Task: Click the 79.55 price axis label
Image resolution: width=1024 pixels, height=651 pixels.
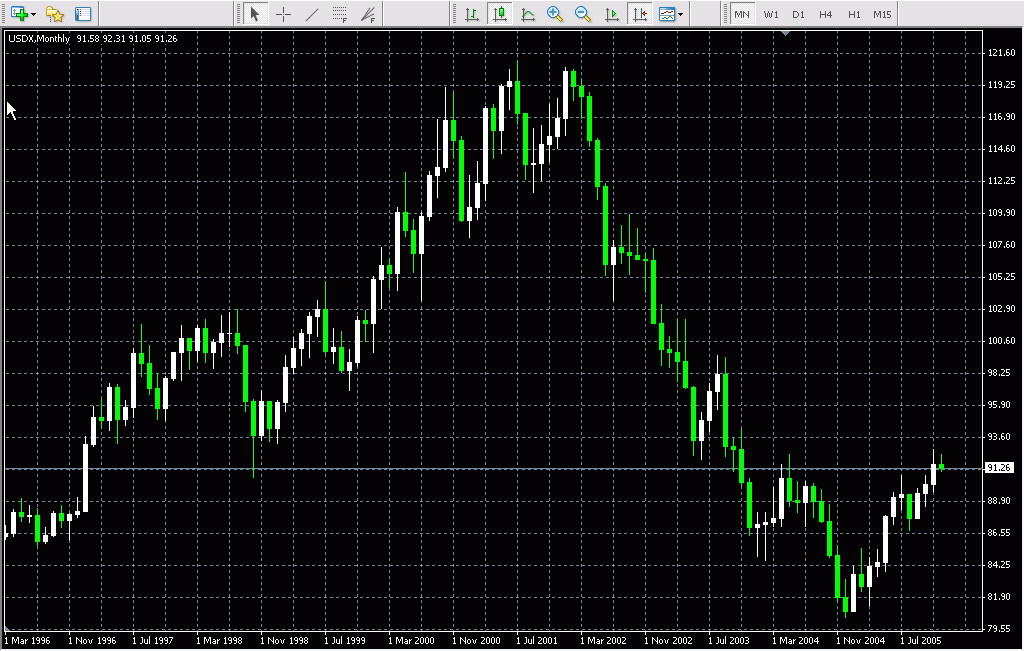Action: pos(1002,628)
